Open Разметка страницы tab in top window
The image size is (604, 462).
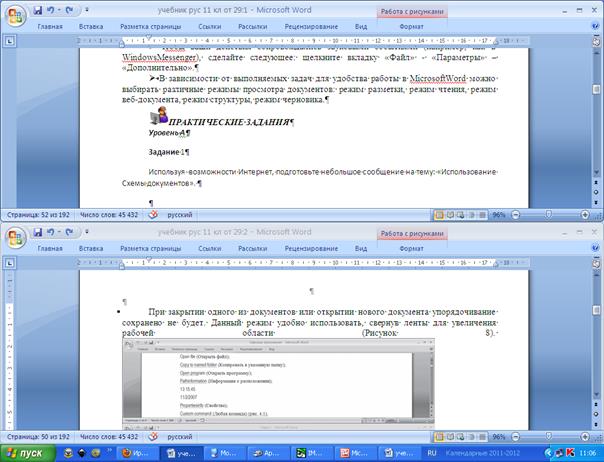(151, 27)
